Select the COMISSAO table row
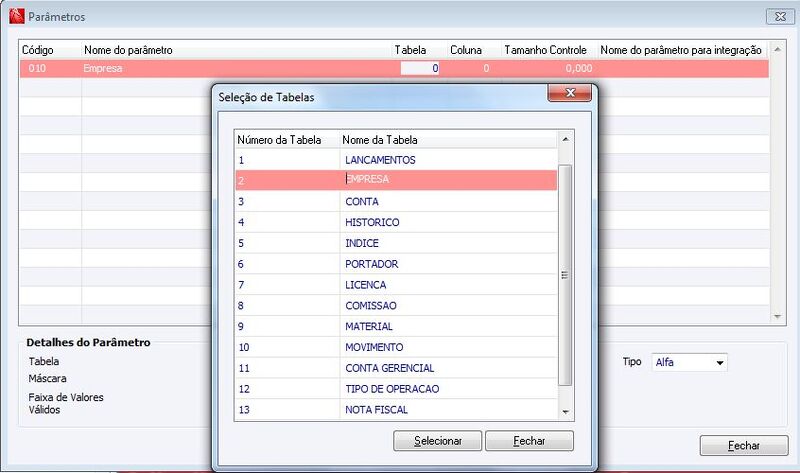The image size is (800, 473). point(396,306)
